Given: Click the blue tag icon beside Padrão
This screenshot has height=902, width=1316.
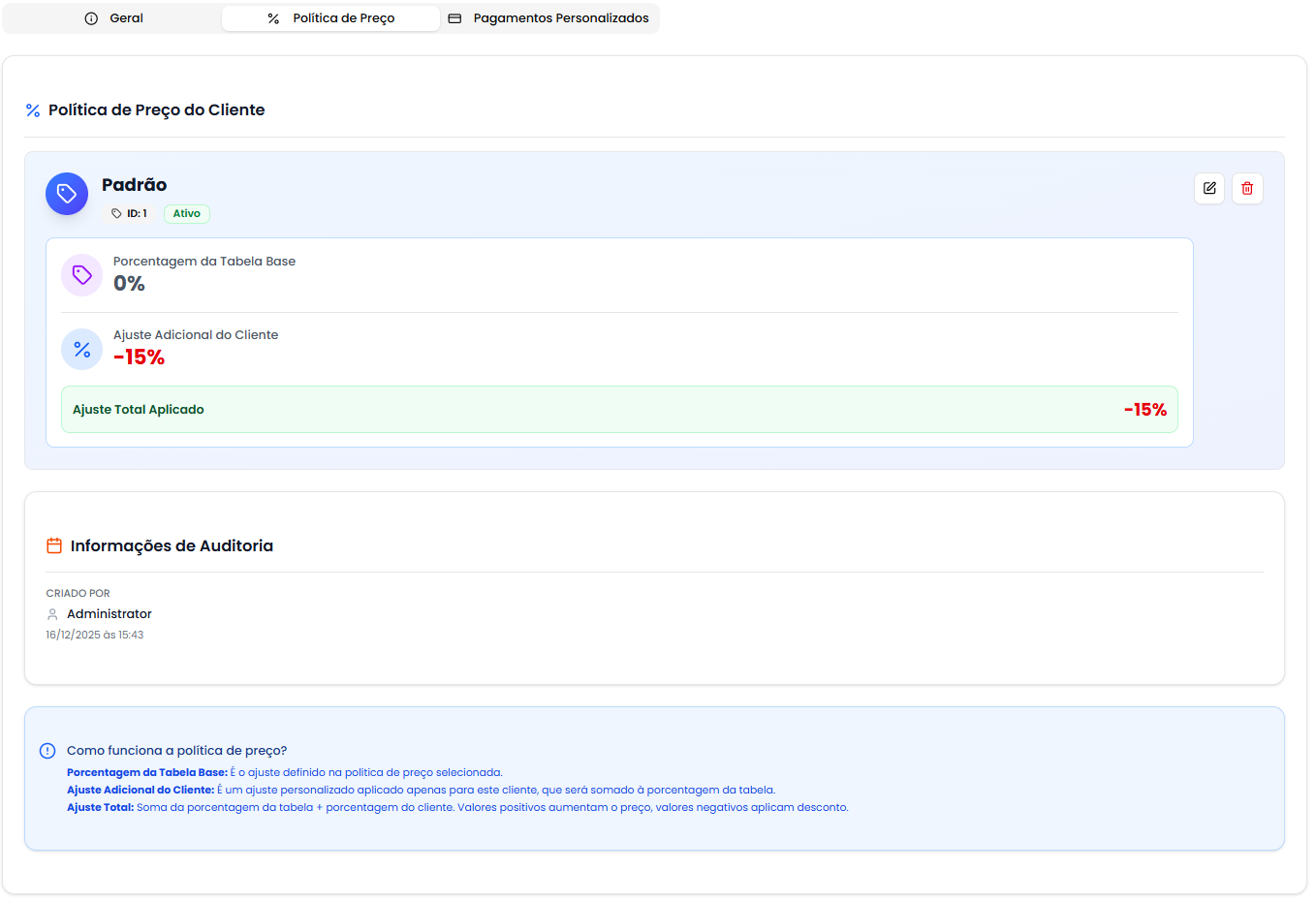Looking at the screenshot, I should click(67, 194).
